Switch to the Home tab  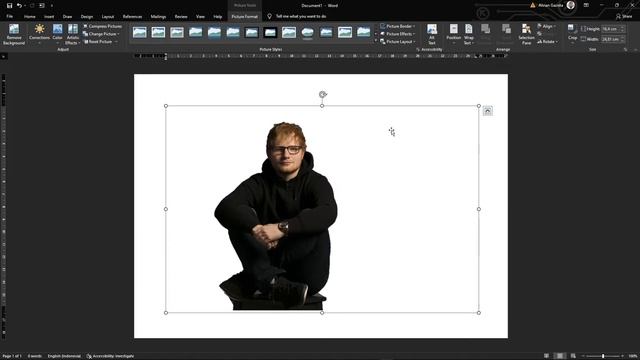[29, 16]
